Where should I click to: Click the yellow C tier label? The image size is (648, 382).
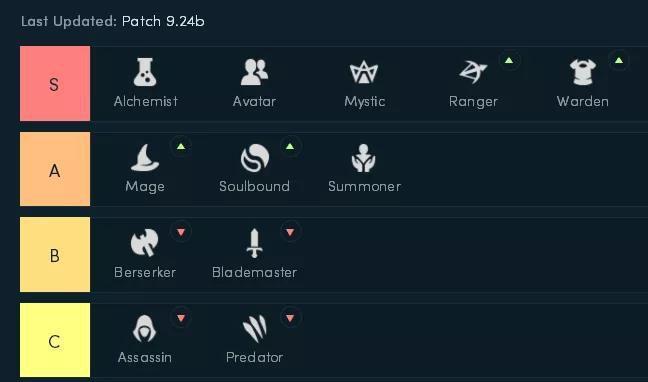pyautogui.click(x=55, y=340)
